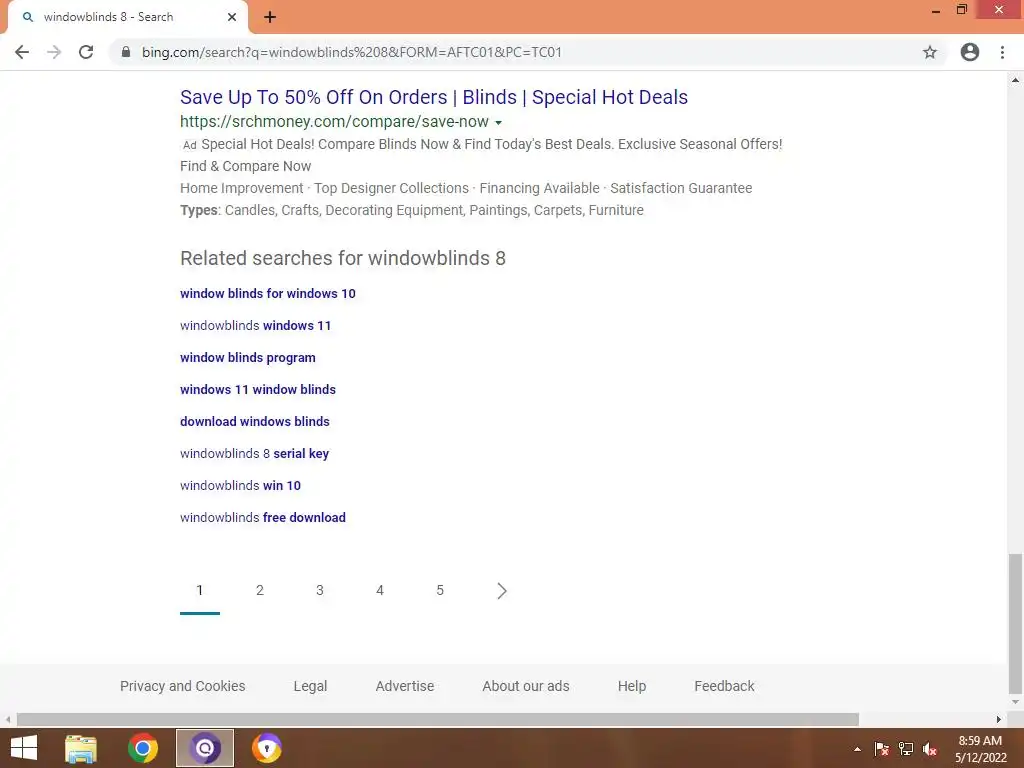1024x768 pixels.
Task: Open the Chrome profile avatar menu
Action: (x=970, y=52)
